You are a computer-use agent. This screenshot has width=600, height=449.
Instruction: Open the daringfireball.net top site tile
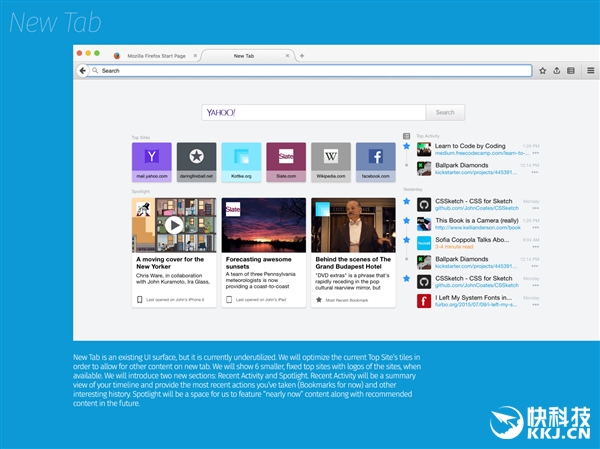pos(196,162)
